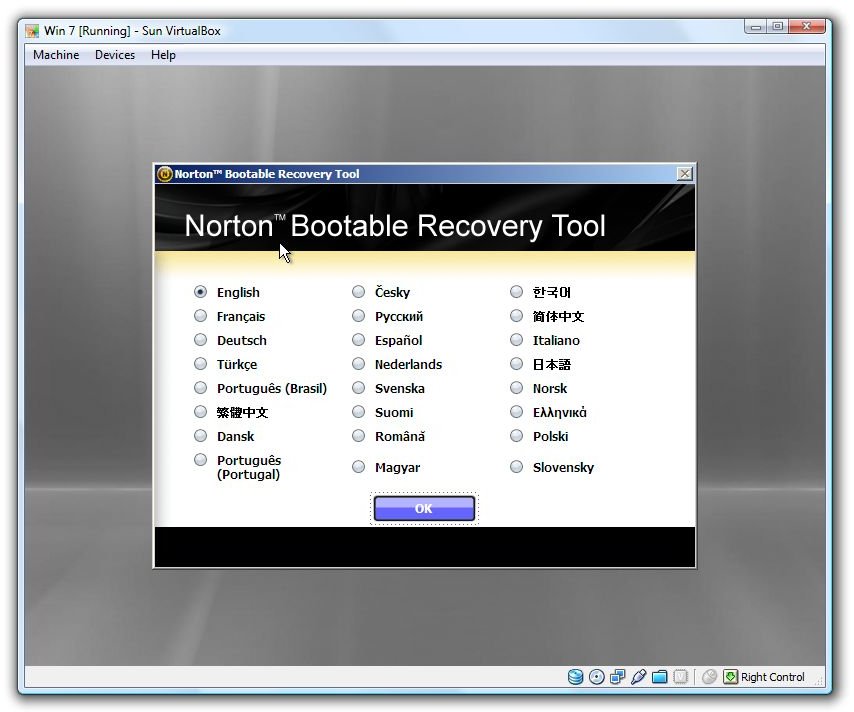Select the Français radio button
The width and height of the screenshot is (854, 712).
[200, 316]
